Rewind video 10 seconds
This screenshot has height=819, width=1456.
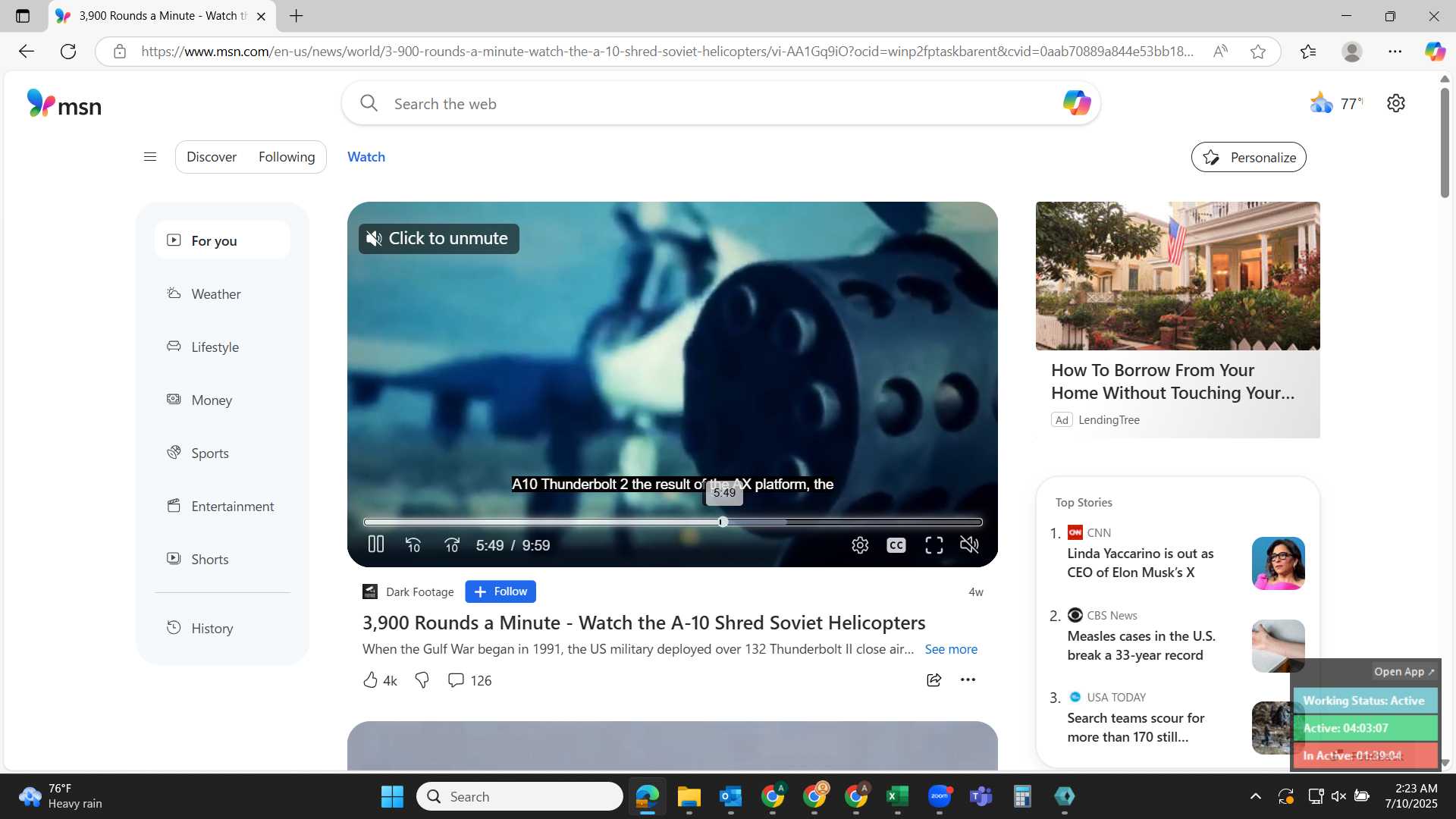[x=413, y=545]
